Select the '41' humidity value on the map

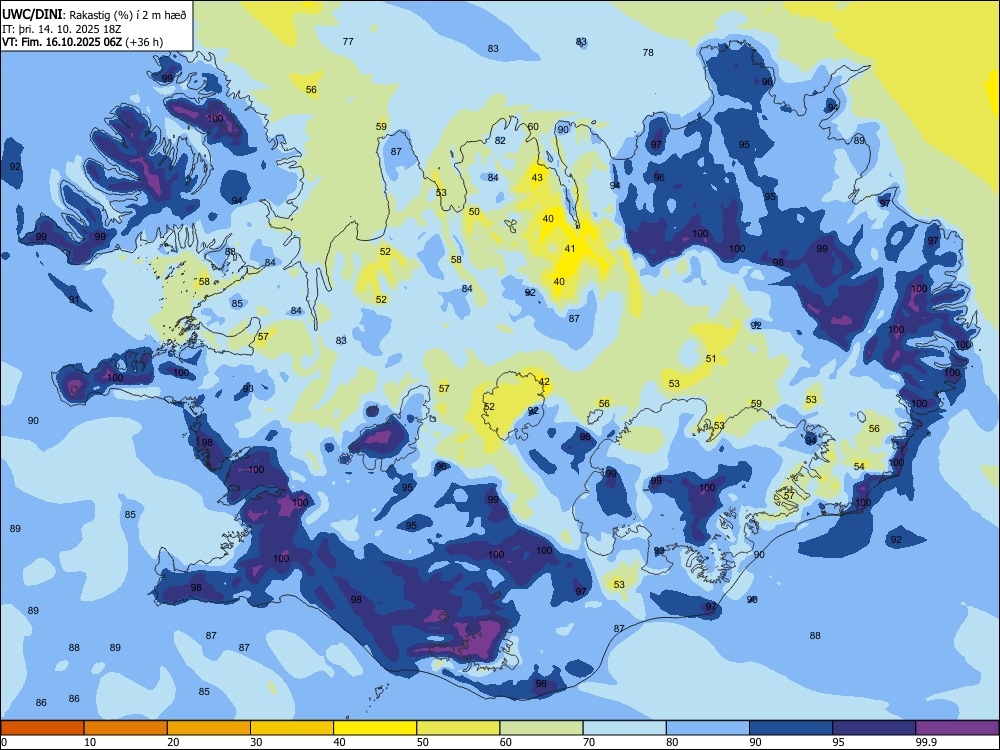pyautogui.click(x=570, y=249)
